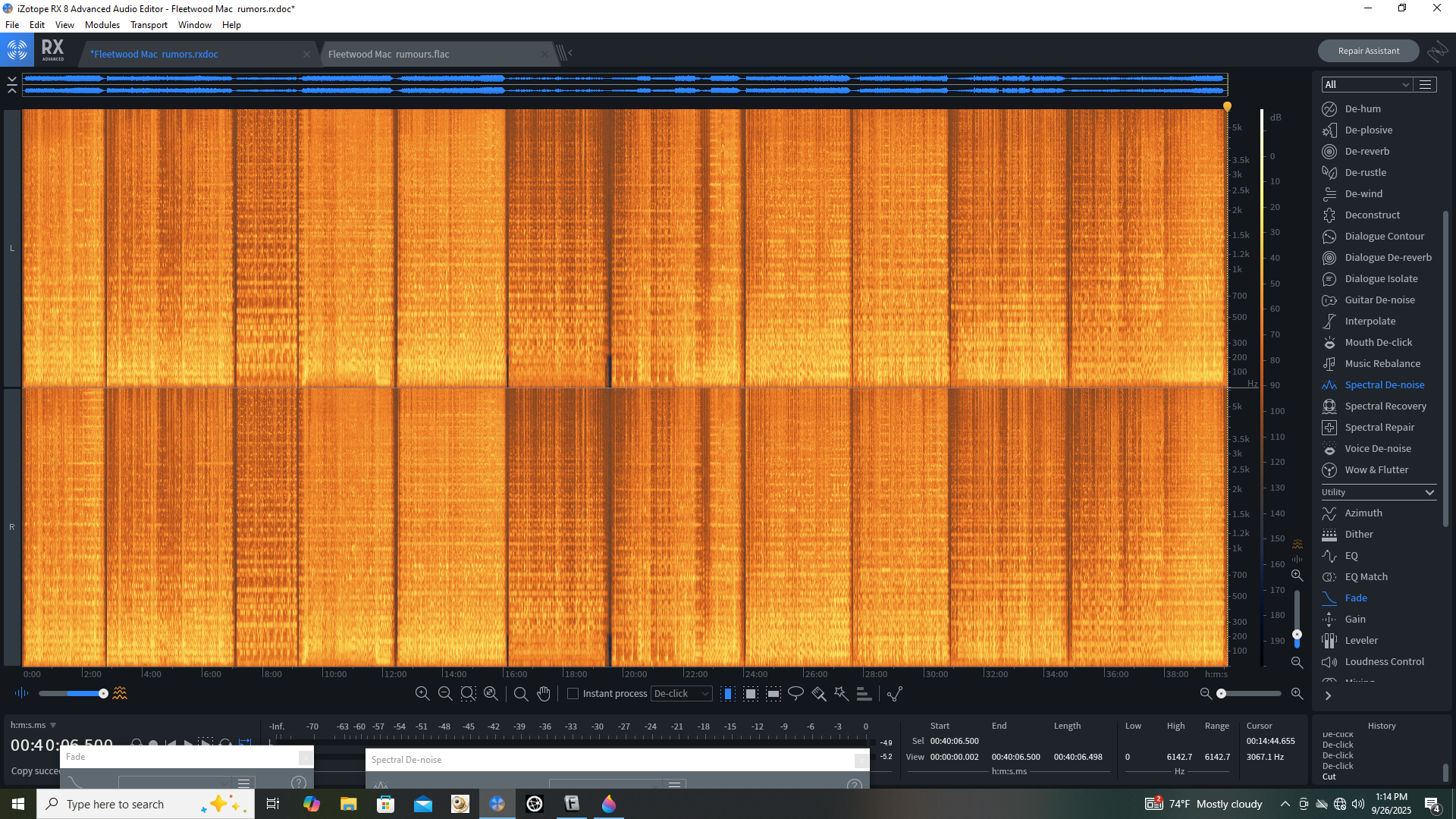This screenshot has height=819, width=1456.
Task: Select the Lasso selection tool
Action: 795,693
